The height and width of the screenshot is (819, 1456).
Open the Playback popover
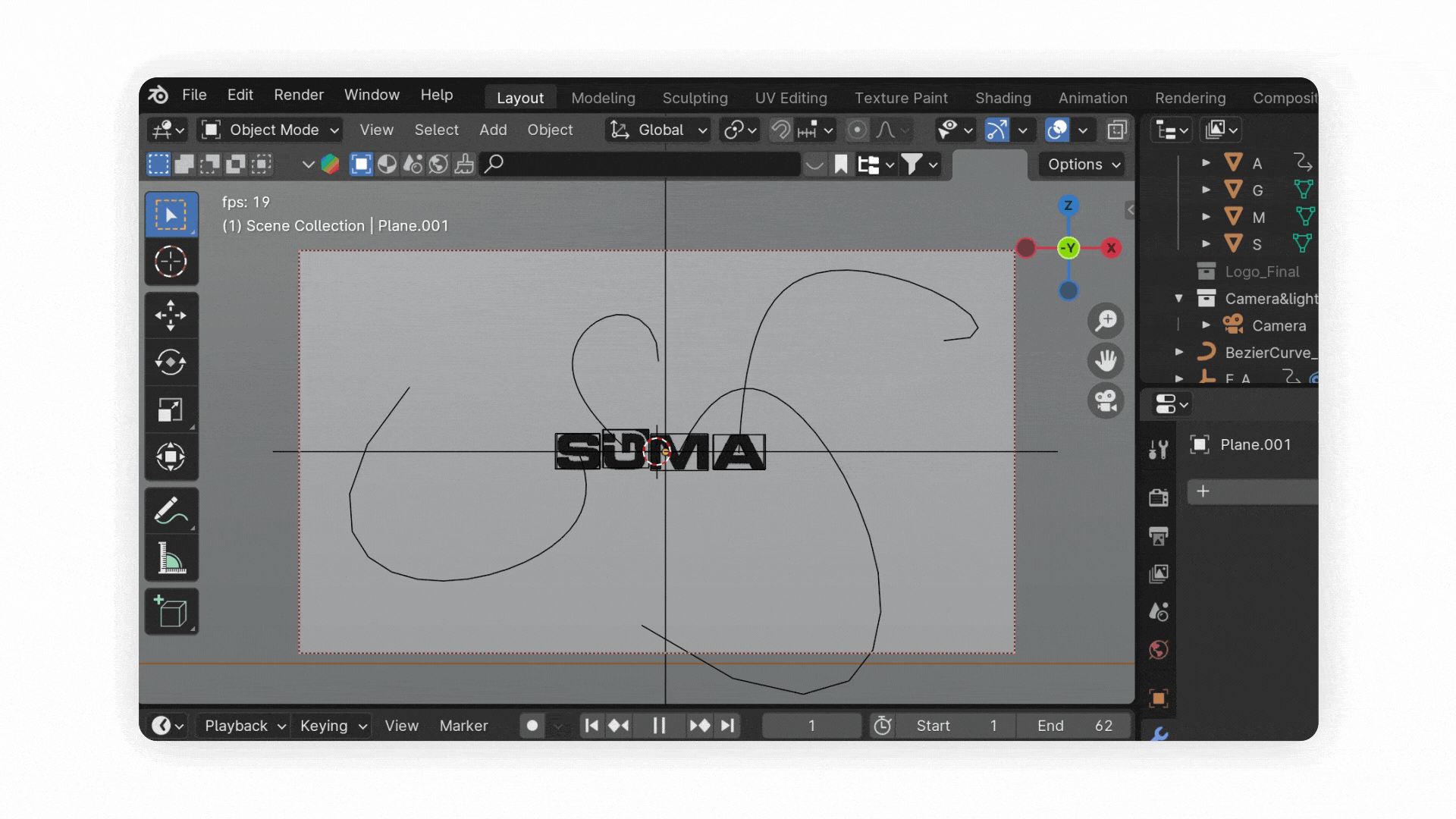244,726
